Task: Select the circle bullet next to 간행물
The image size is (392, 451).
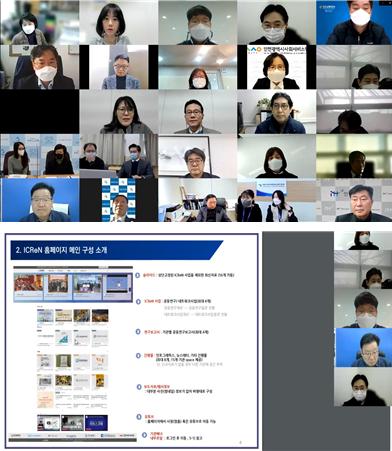Action: (138, 356)
